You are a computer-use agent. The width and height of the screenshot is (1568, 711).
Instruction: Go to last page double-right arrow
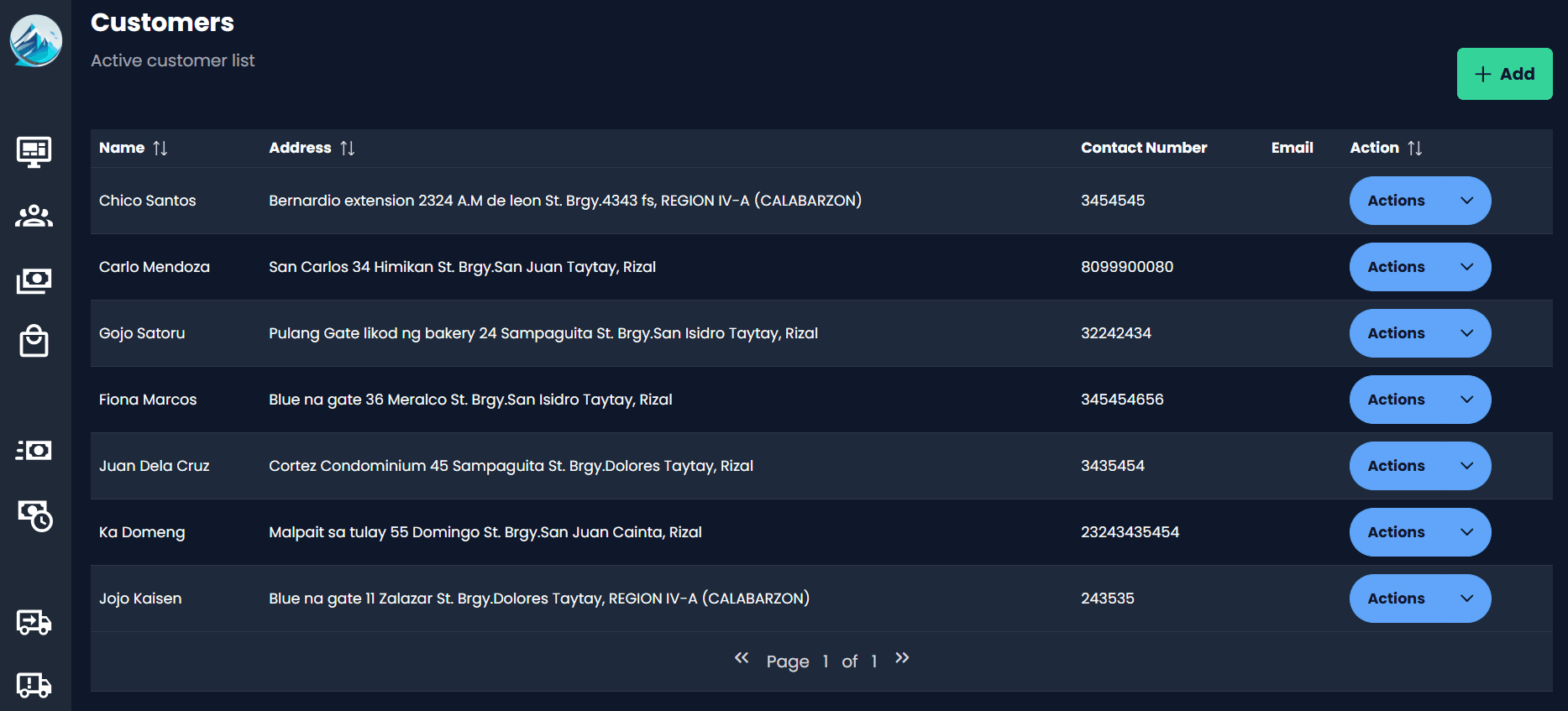(902, 658)
